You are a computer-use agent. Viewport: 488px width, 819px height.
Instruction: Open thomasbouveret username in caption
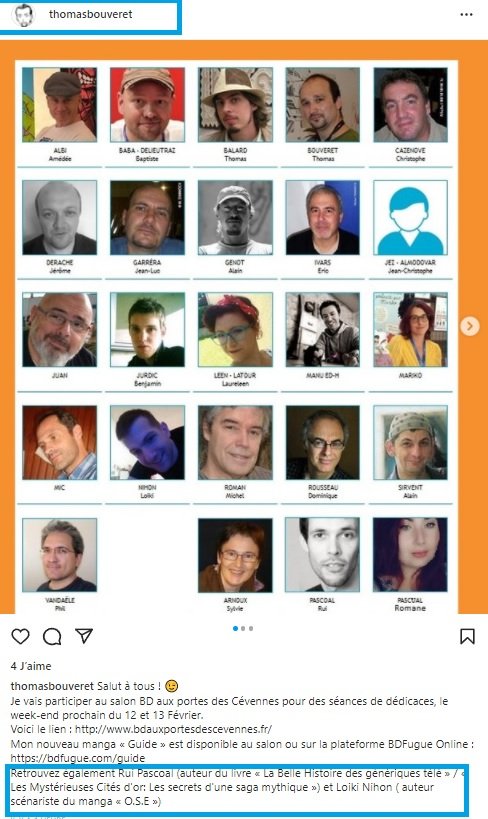(x=52, y=686)
